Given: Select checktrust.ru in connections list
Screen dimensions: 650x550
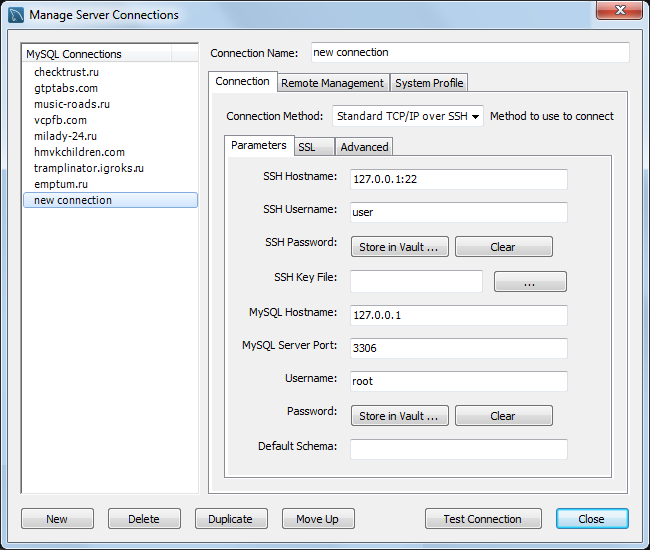Looking at the screenshot, I should click(110, 72).
